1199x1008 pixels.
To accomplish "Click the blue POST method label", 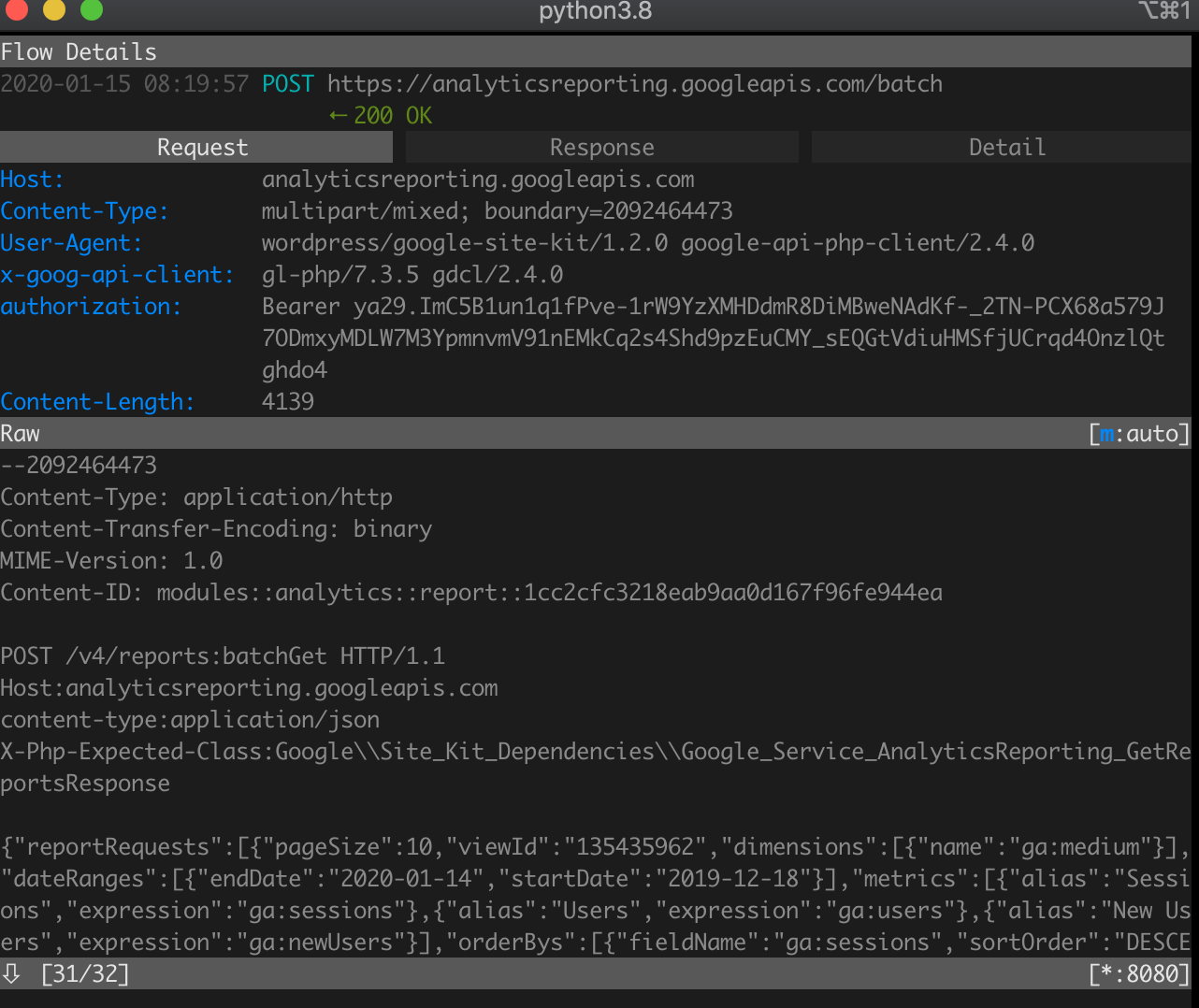I will tap(288, 84).
